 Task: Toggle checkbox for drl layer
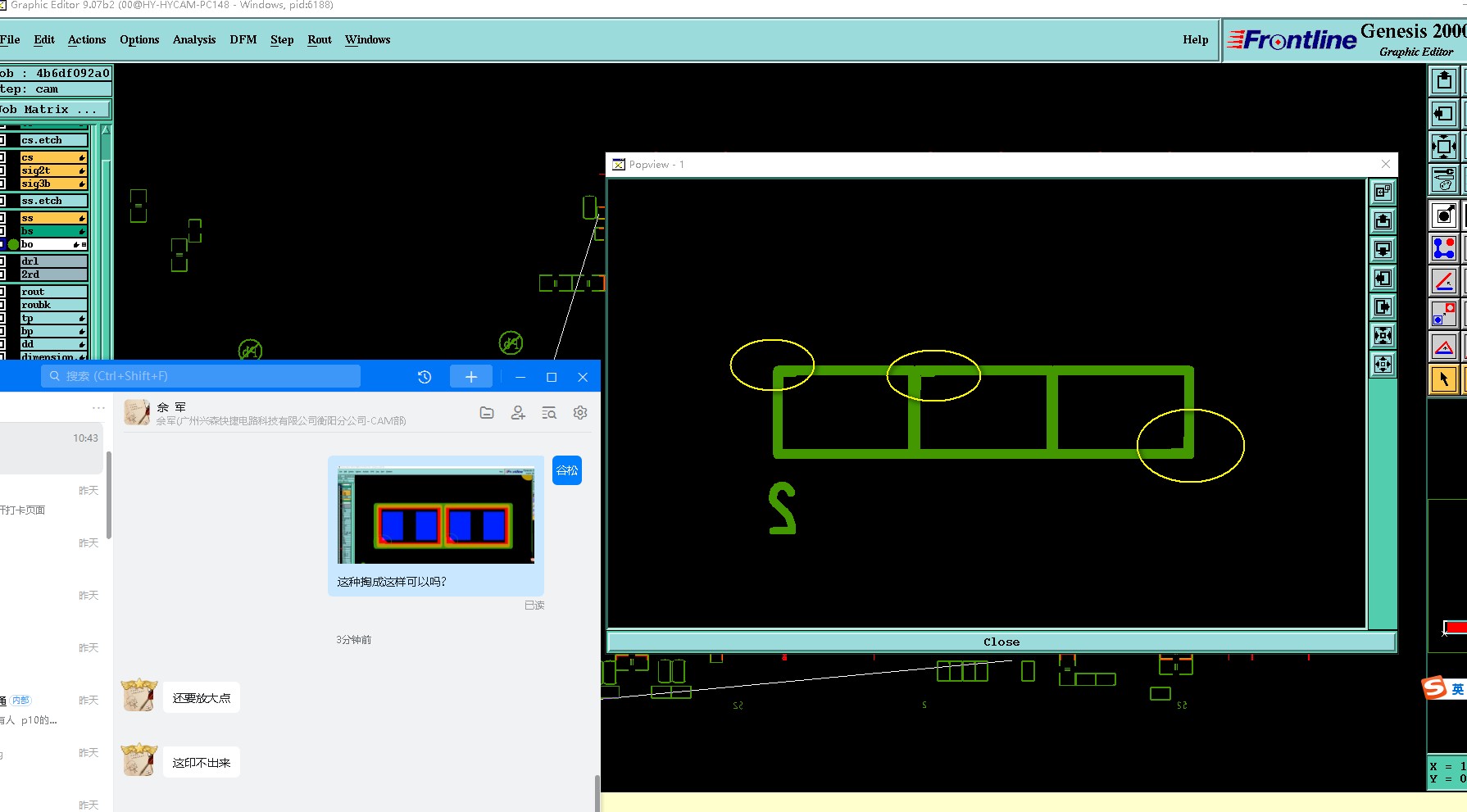coord(2,261)
